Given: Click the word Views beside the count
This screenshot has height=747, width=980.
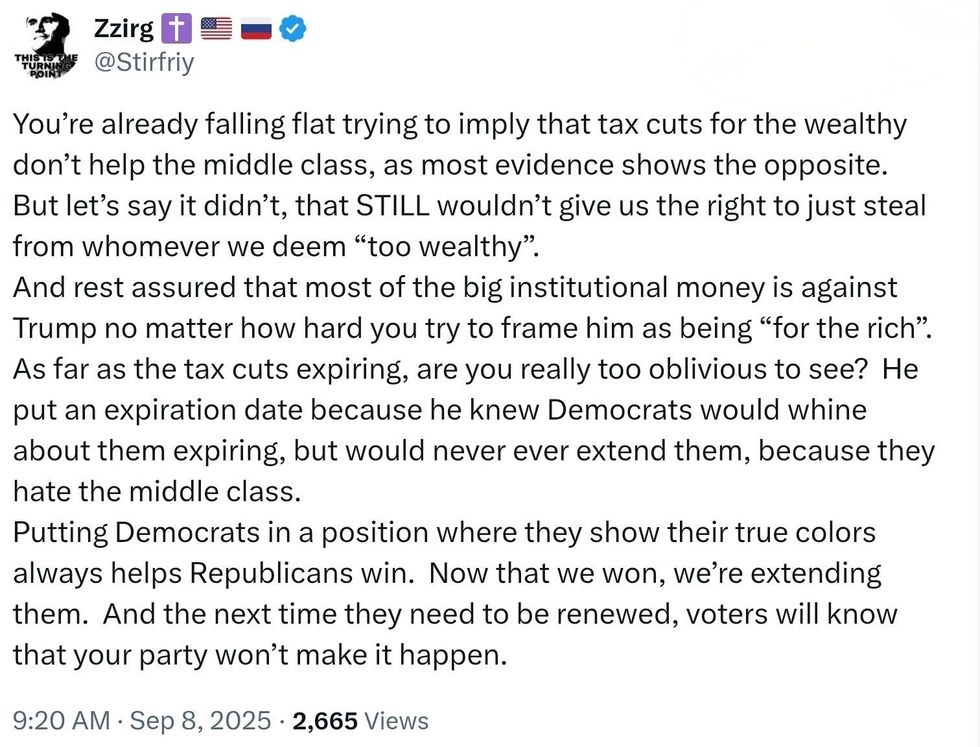Looking at the screenshot, I should click(x=397, y=720).
